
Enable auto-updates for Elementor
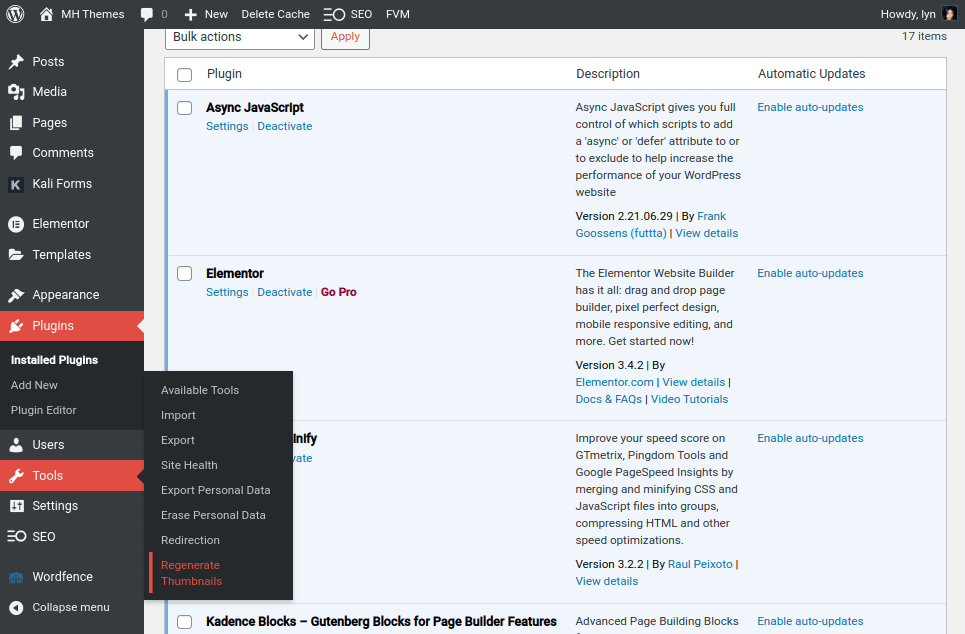810,273
